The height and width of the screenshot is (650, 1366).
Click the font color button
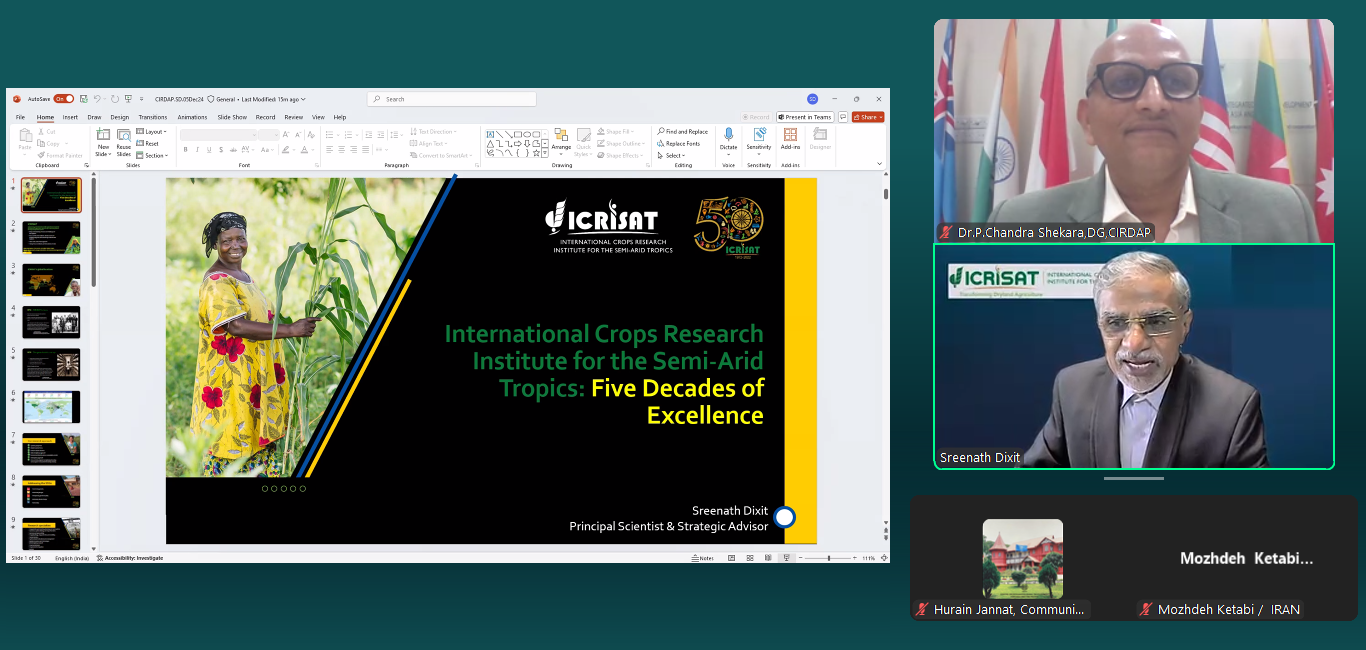click(304, 150)
